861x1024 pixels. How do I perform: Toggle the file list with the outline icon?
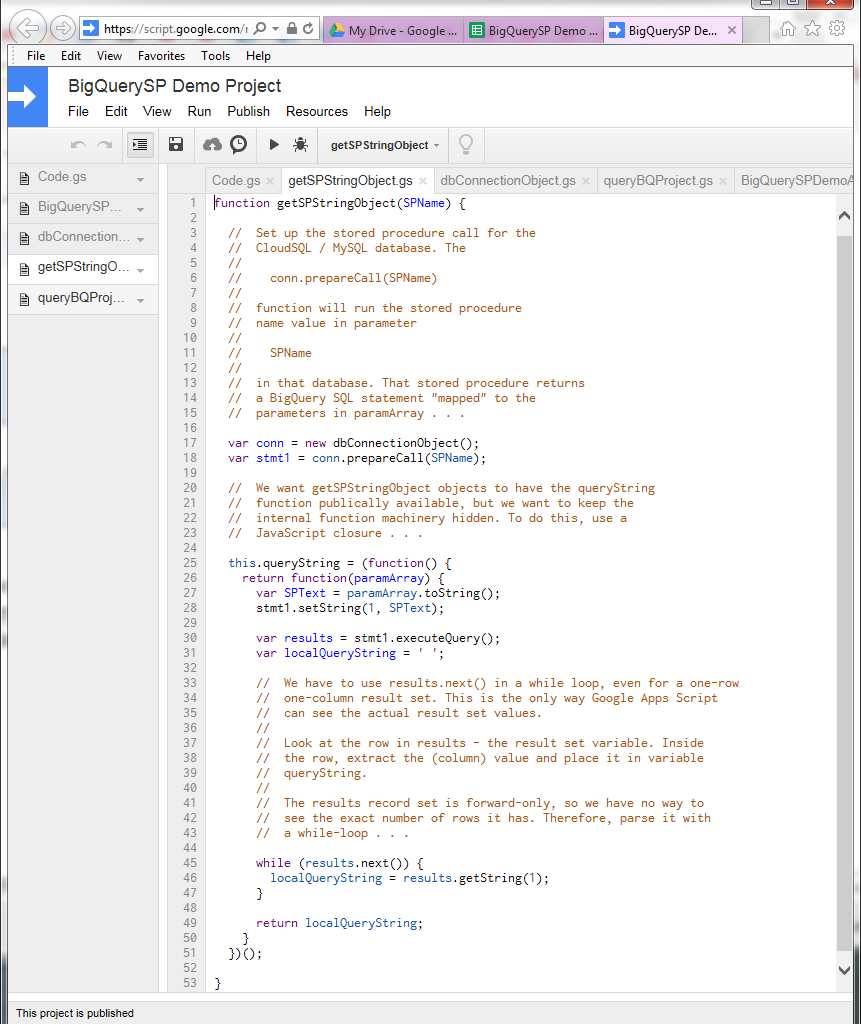[x=139, y=144]
